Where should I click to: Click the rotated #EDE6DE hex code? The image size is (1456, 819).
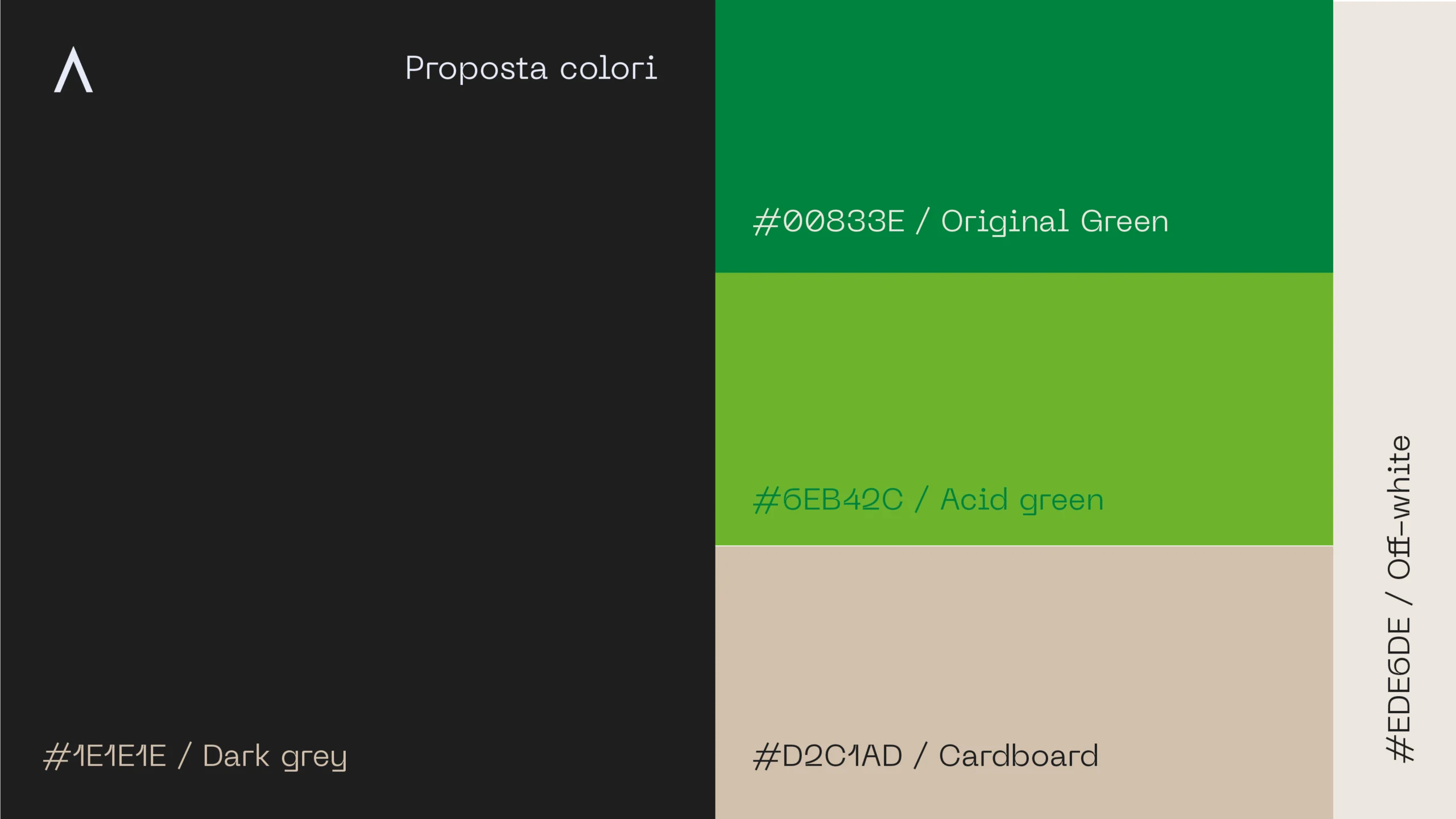point(1400,689)
